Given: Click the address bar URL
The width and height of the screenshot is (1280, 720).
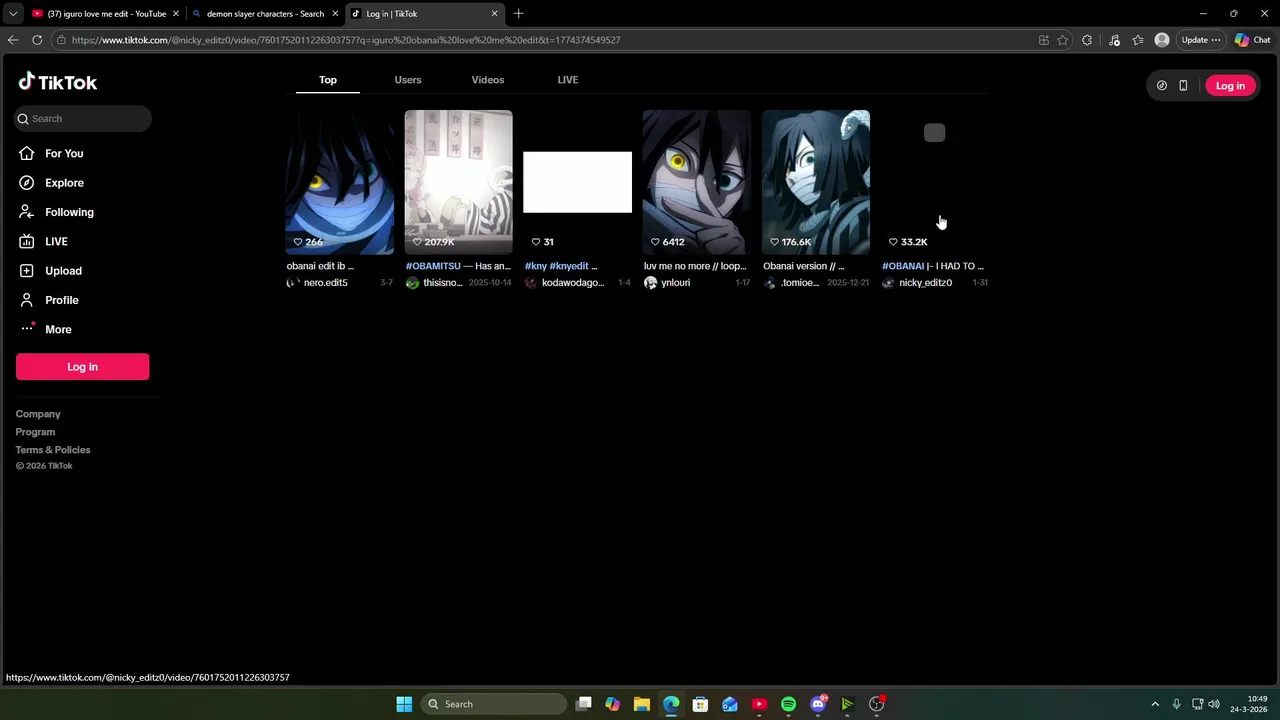Looking at the screenshot, I should click(346, 40).
